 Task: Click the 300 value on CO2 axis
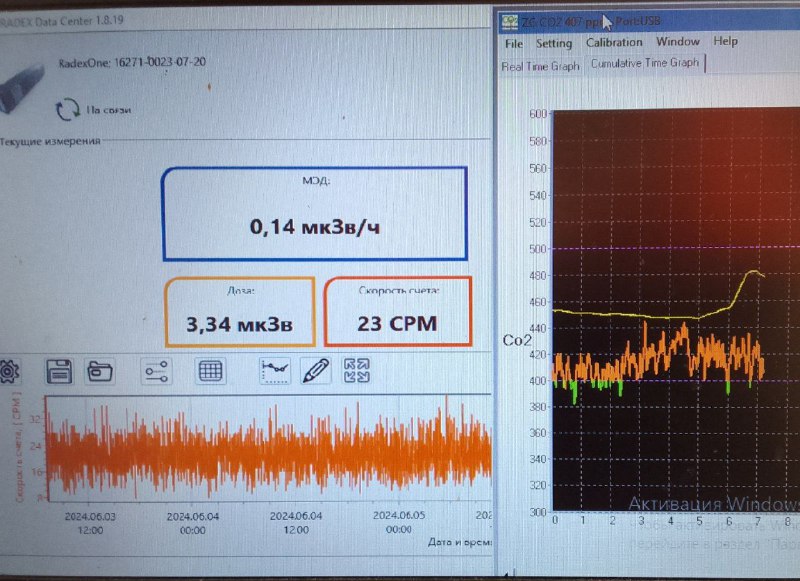538,512
